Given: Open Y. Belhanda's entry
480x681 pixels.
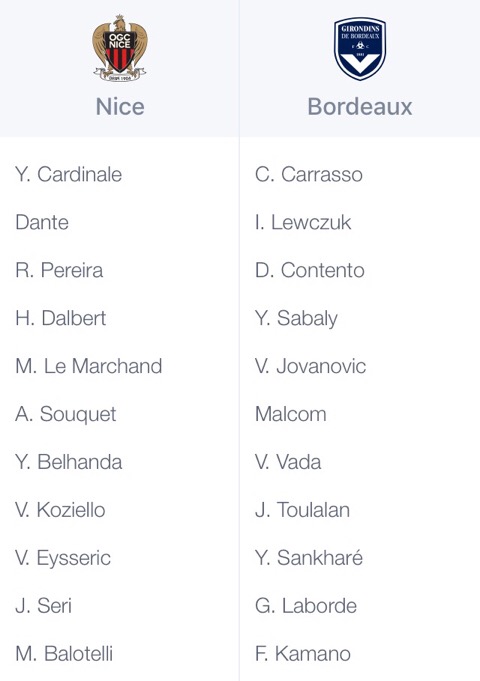Looking at the screenshot, I should 68,462.
